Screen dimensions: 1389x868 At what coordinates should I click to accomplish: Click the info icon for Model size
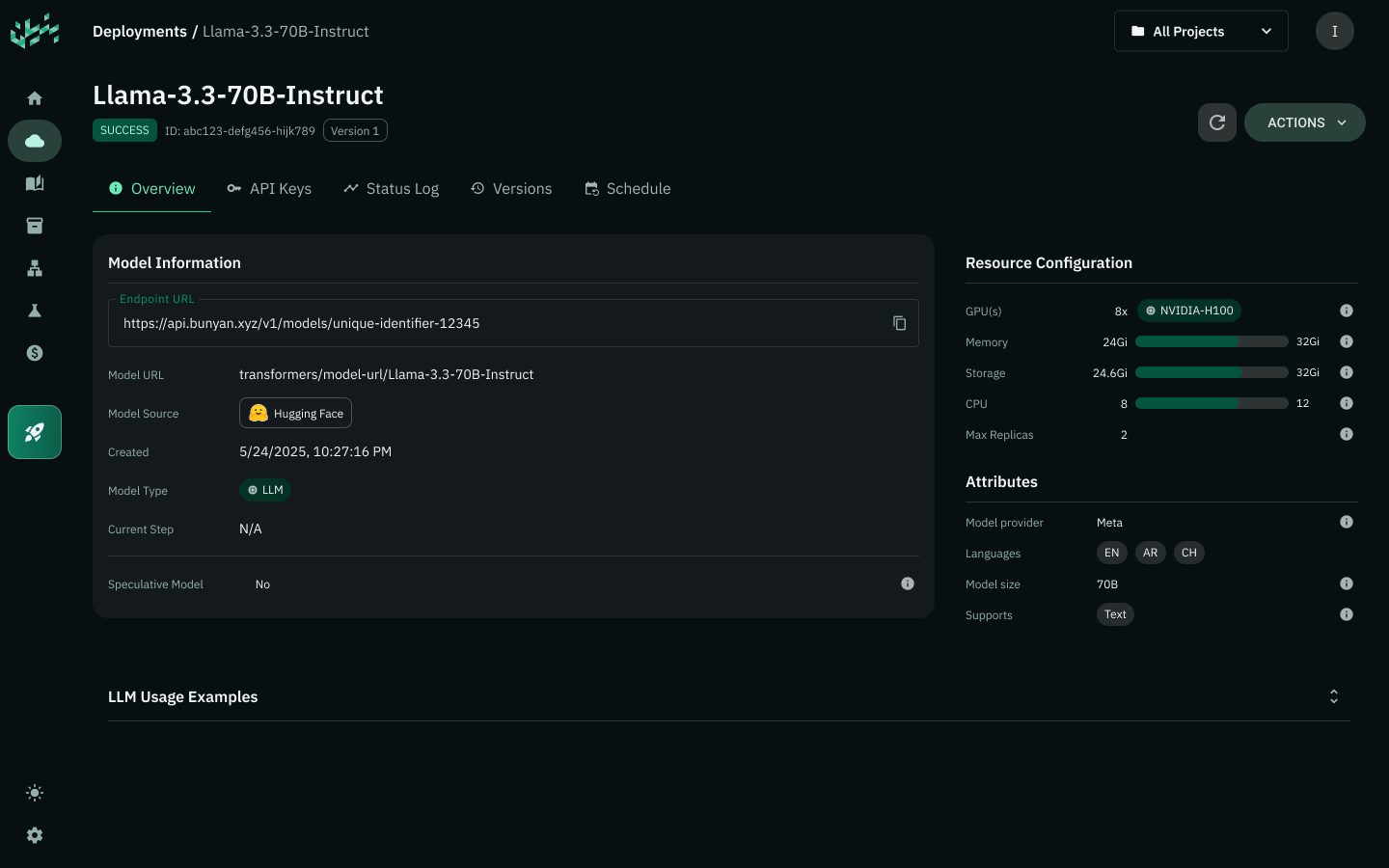pos(1347,583)
